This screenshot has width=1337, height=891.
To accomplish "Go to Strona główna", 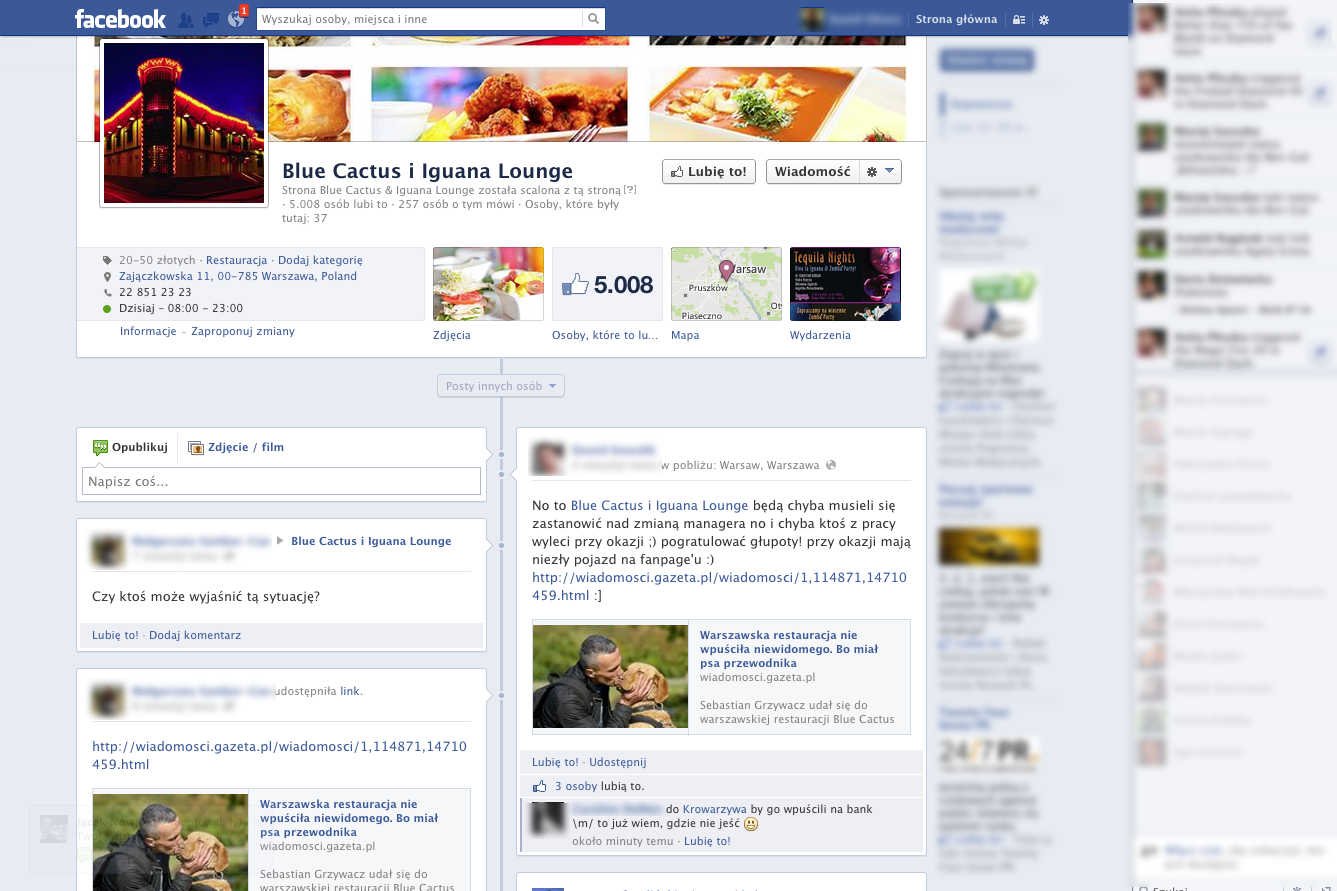I will (956, 19).
